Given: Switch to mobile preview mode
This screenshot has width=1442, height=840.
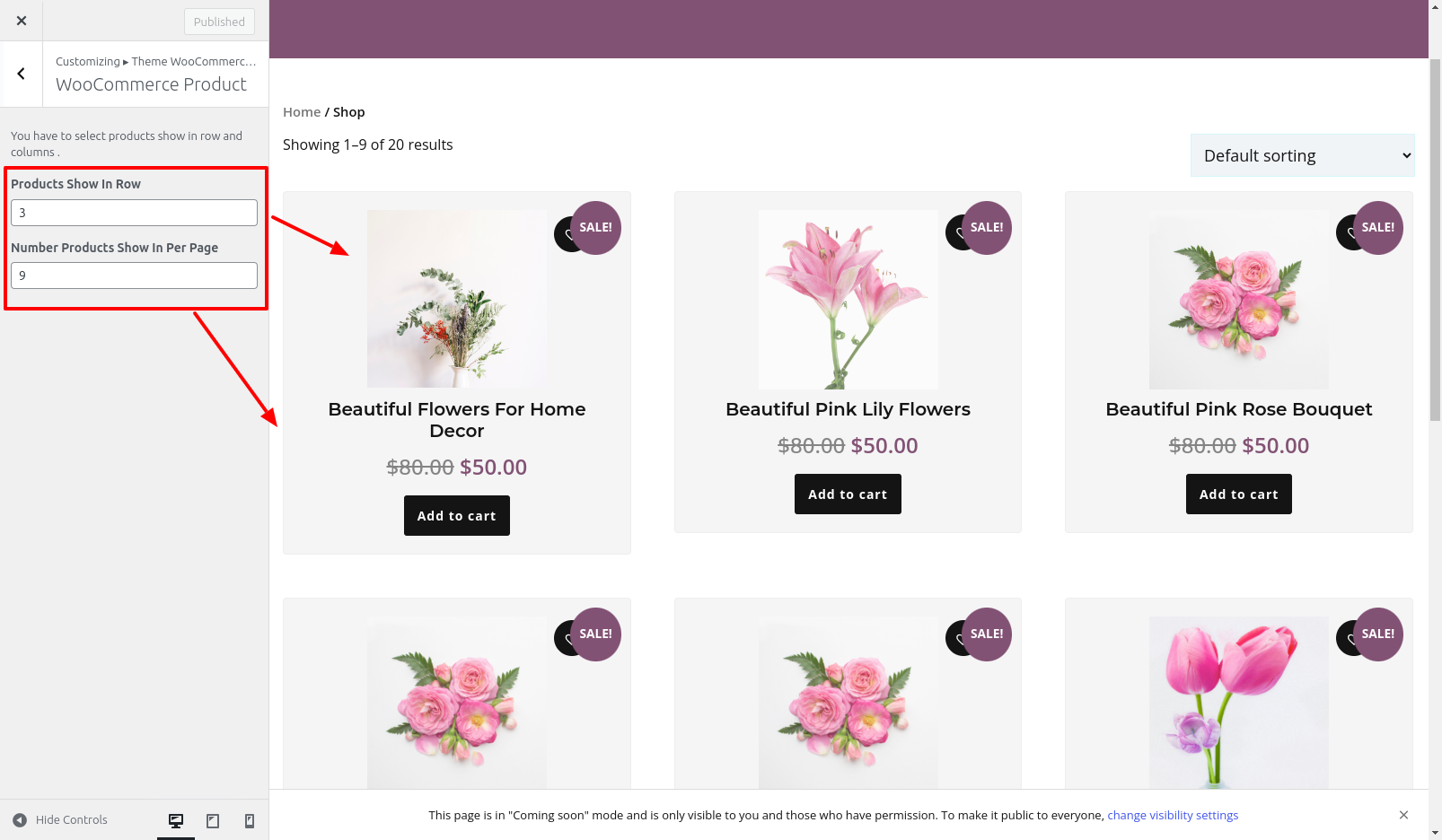Looking at the screenshot, I should pyautogui.click(x=250, y=820).
